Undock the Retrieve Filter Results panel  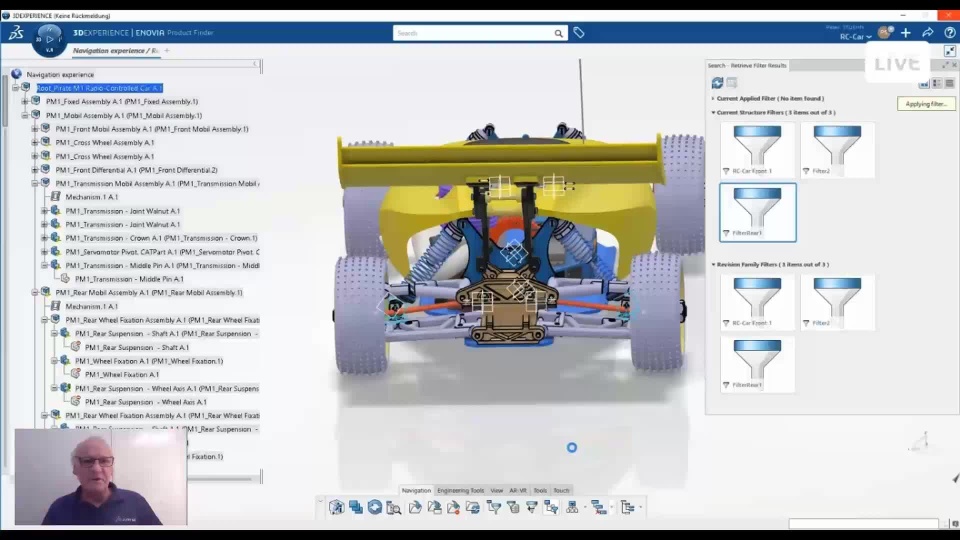click(945, 65)
